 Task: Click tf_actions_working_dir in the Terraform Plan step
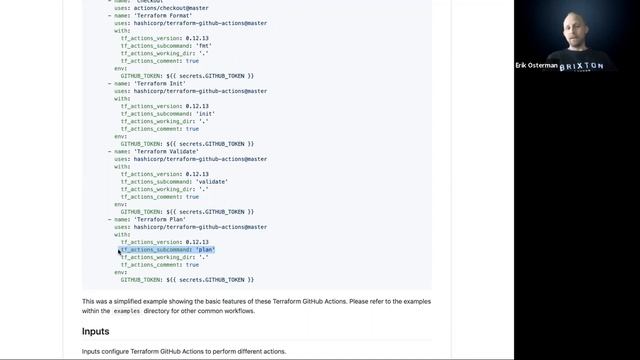pos(164,257)
